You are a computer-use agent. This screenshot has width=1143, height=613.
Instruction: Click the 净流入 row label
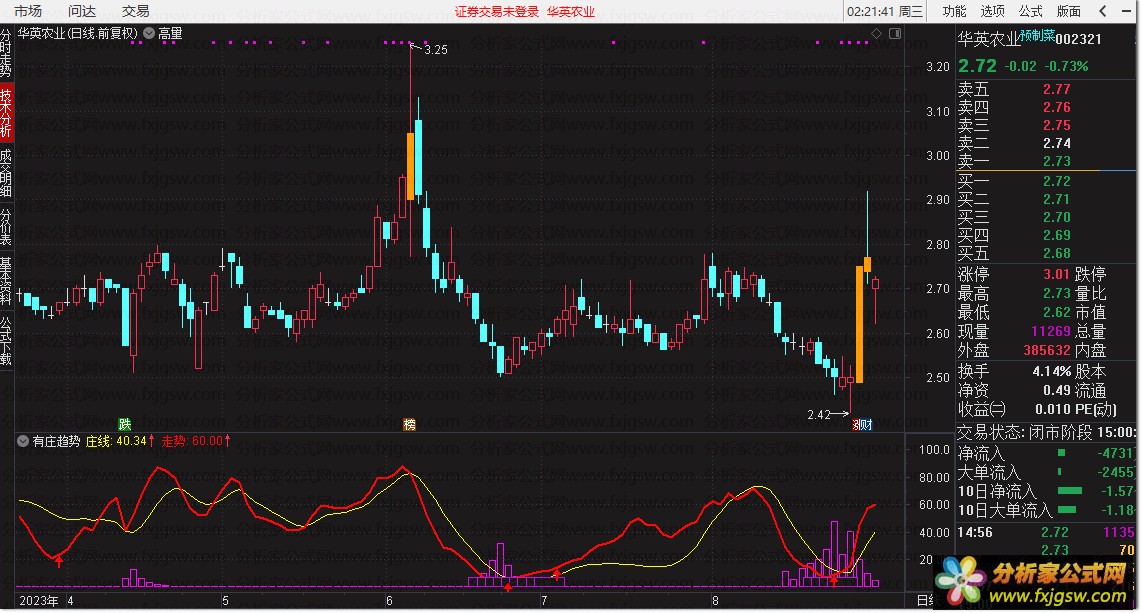click(980, 453)
